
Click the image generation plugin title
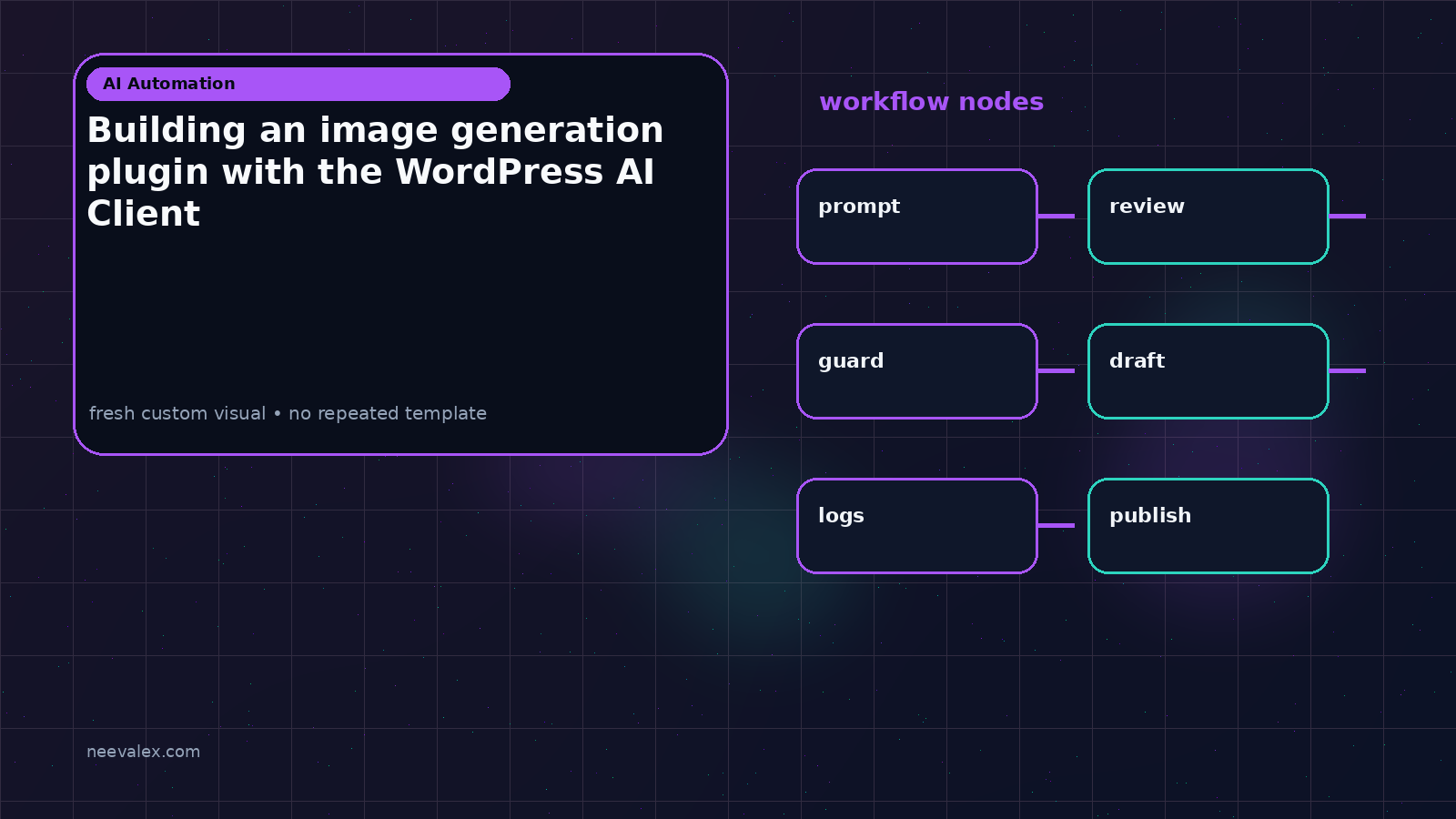(375, 172)
